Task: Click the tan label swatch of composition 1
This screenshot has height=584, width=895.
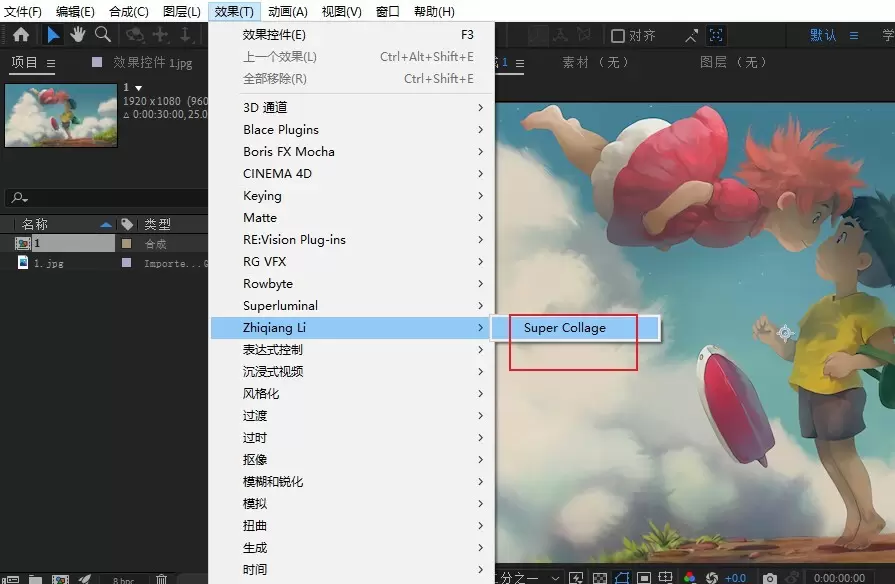Action: [x=127, y=244]
